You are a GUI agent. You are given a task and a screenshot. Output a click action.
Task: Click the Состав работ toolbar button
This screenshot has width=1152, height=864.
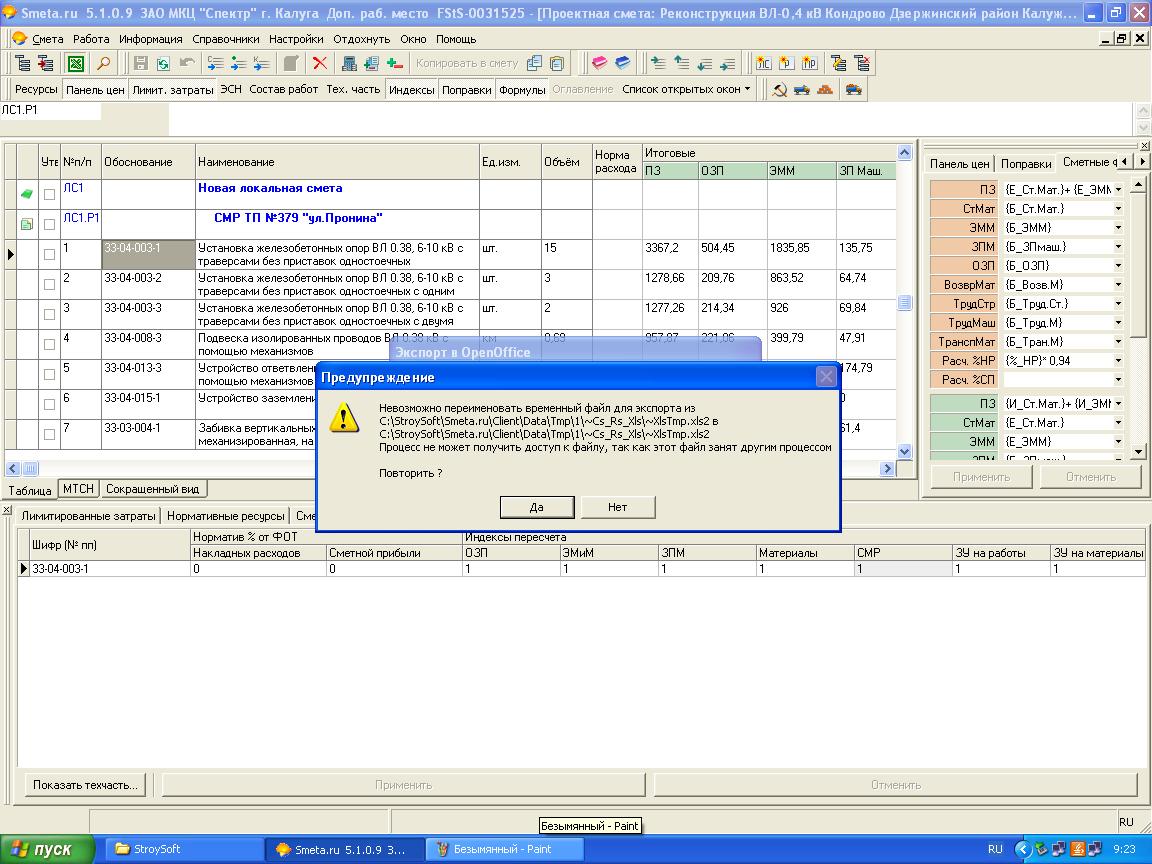pos(284,89)
